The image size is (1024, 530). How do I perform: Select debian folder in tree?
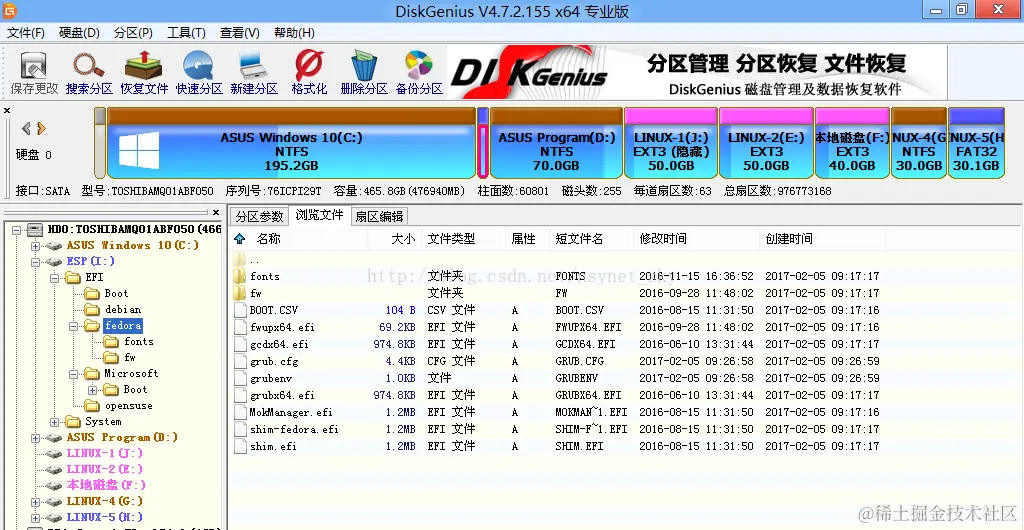point(123,309)
